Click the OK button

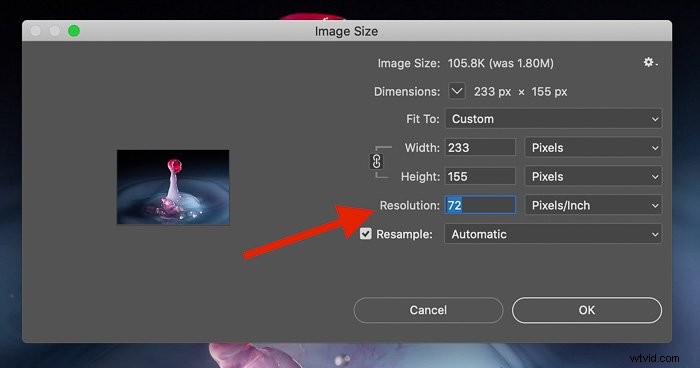tap(587, 310)
